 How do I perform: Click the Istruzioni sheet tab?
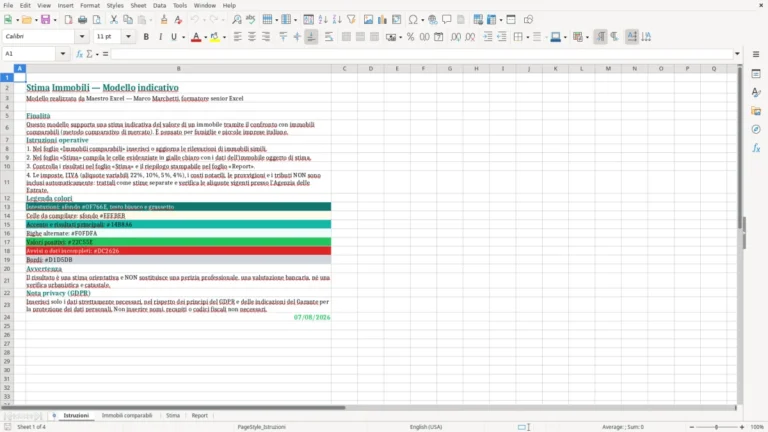[76, 415]
